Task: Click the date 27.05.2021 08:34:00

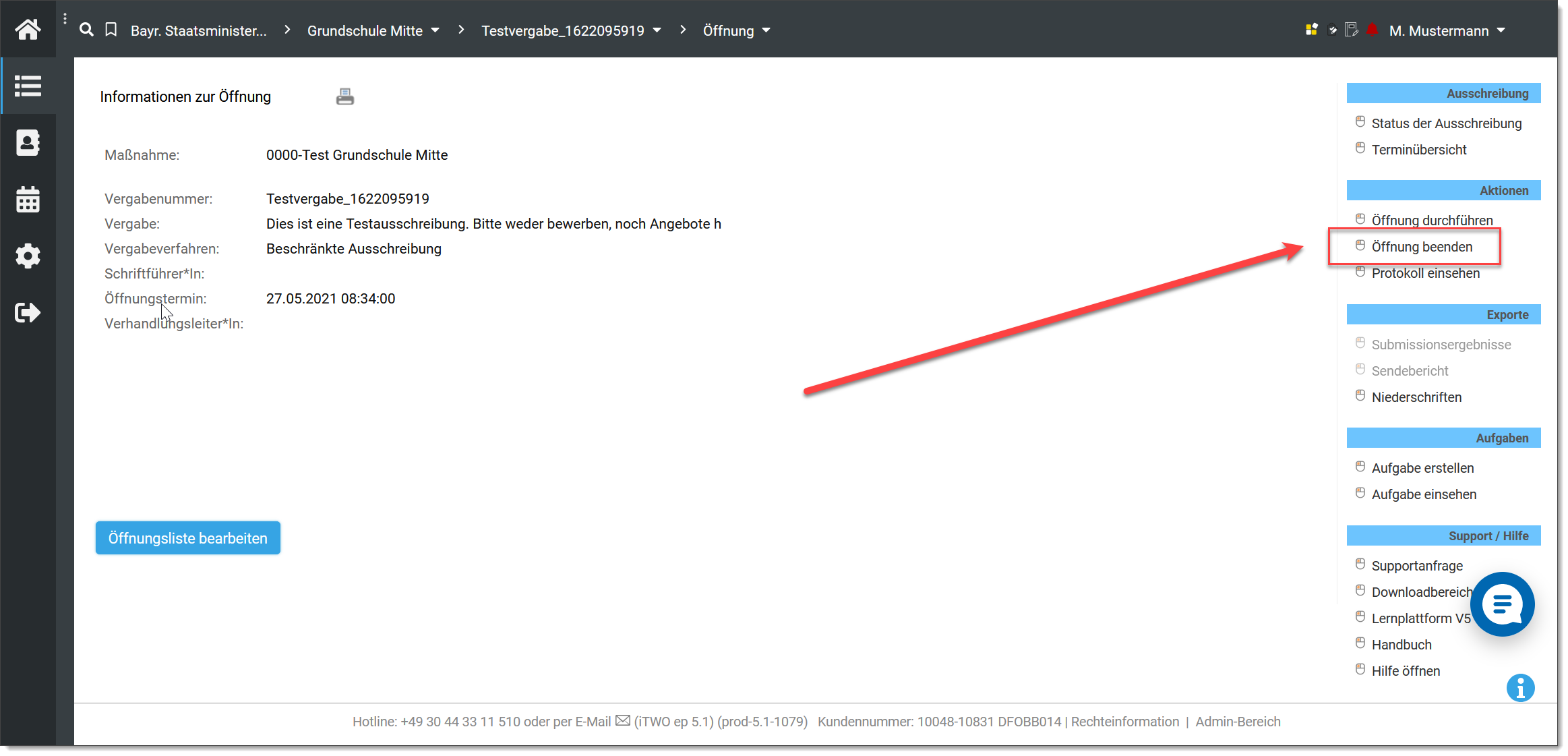Action: tap(330, 299)
